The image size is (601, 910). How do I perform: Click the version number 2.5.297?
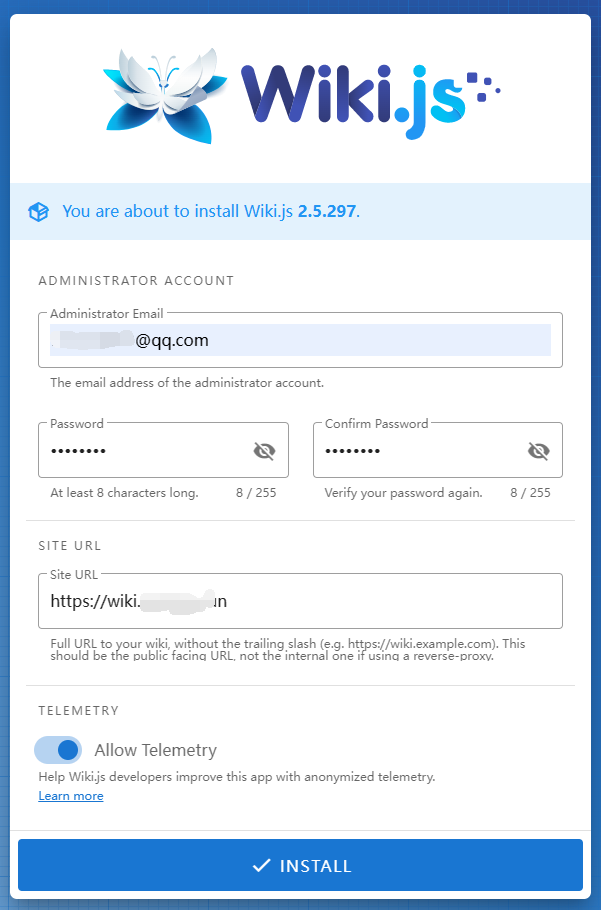[327, 211]
